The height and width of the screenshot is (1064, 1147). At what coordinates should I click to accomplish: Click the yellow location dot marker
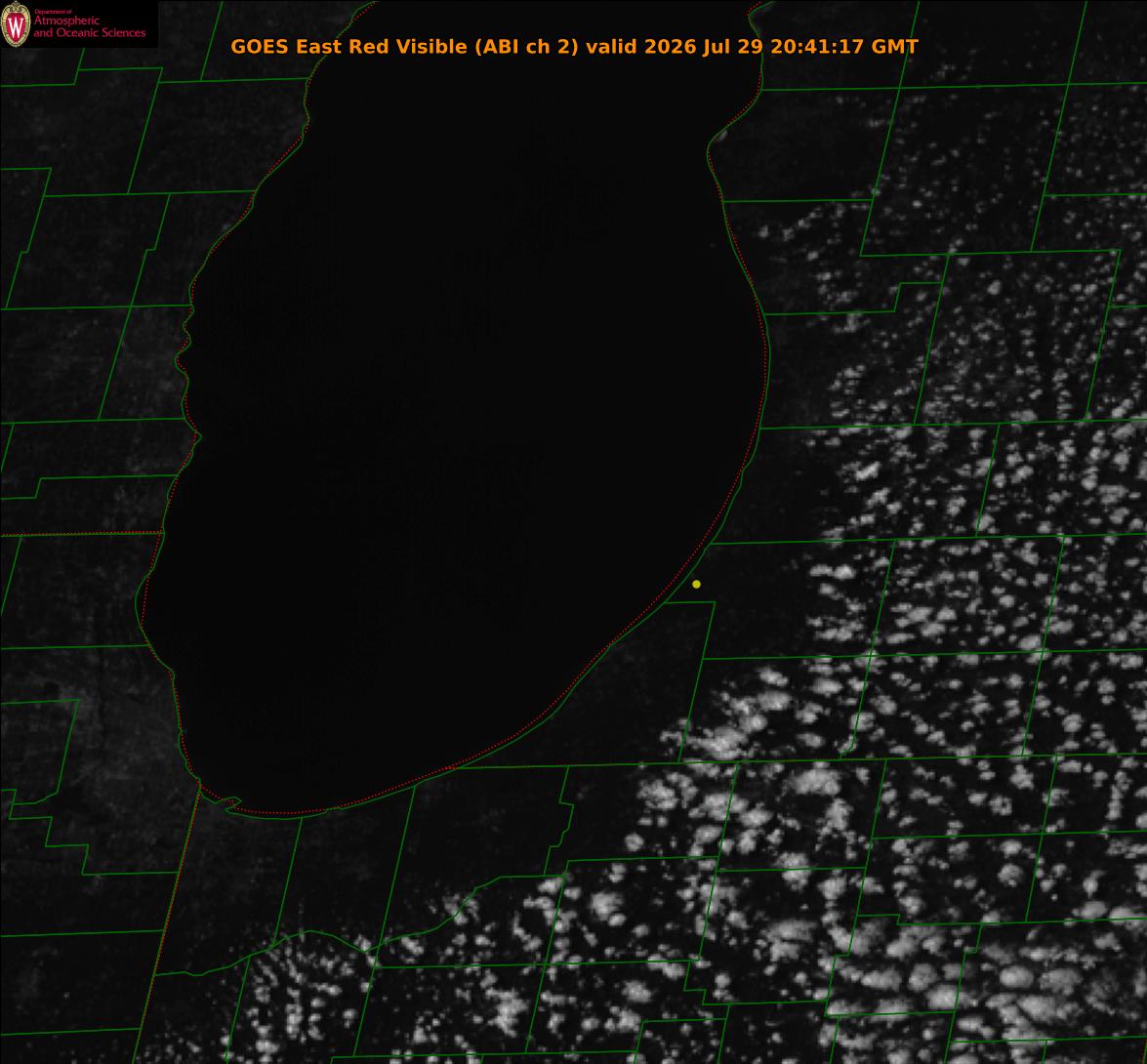(x=696, y=585)
